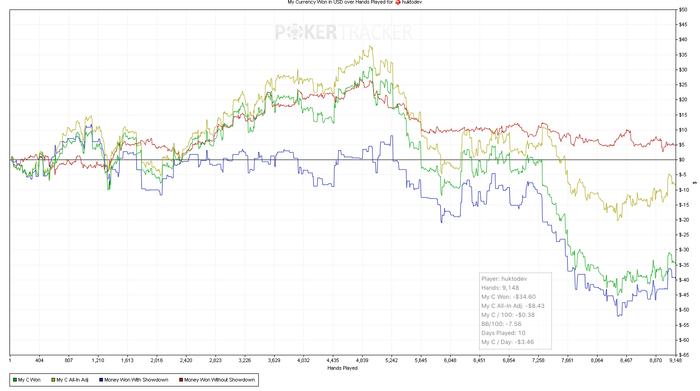Select the 'Money Won Without Showdown' legend label
The image size is (700, 391).
219,380
